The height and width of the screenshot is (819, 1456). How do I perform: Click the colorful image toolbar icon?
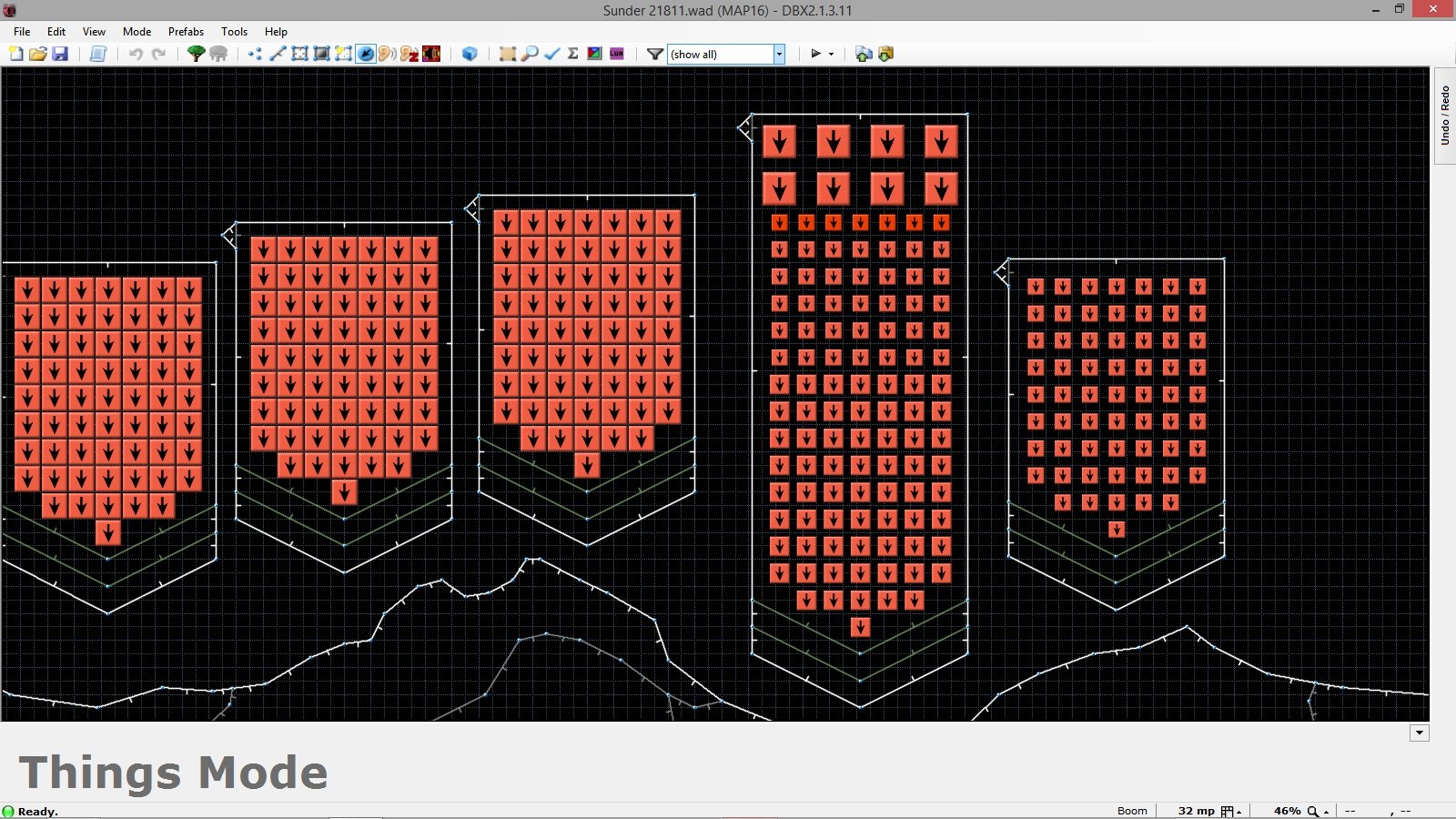pos(595,54)
